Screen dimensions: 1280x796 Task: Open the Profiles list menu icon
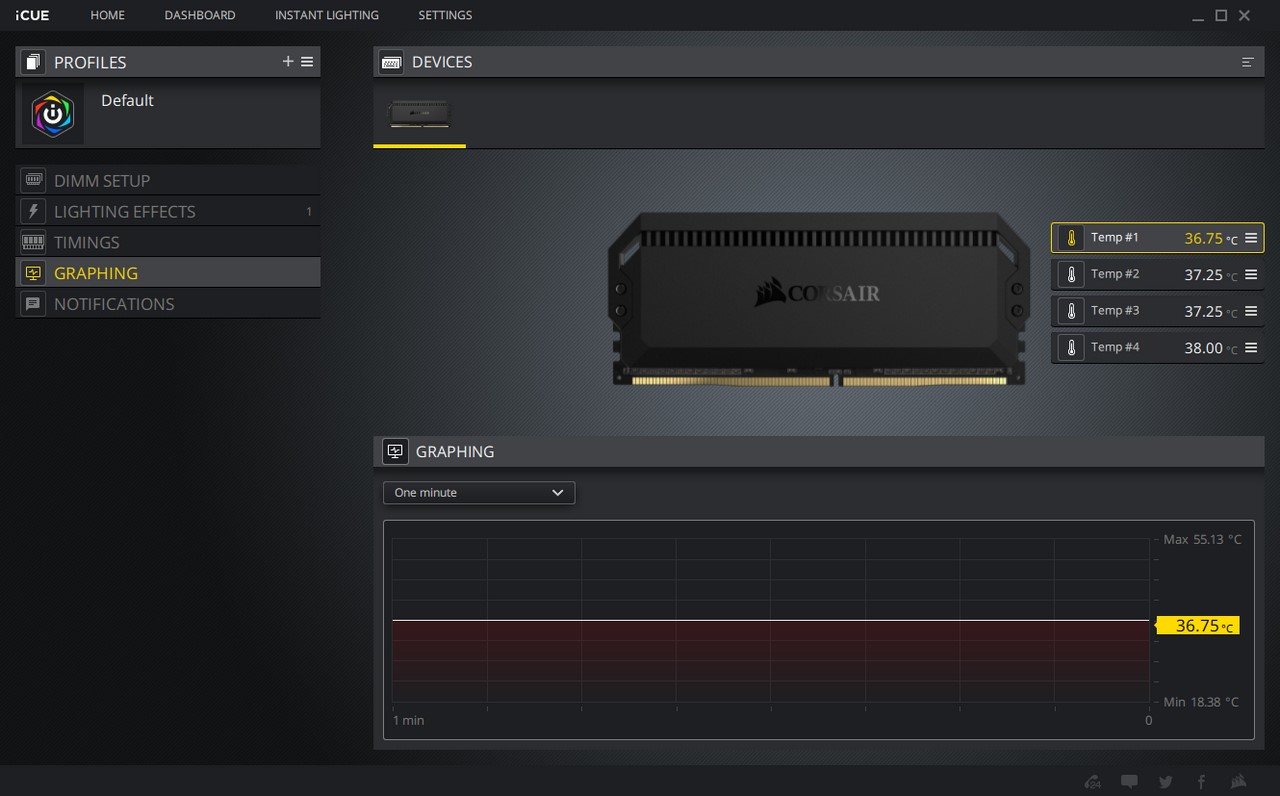(x=307, y=62)
